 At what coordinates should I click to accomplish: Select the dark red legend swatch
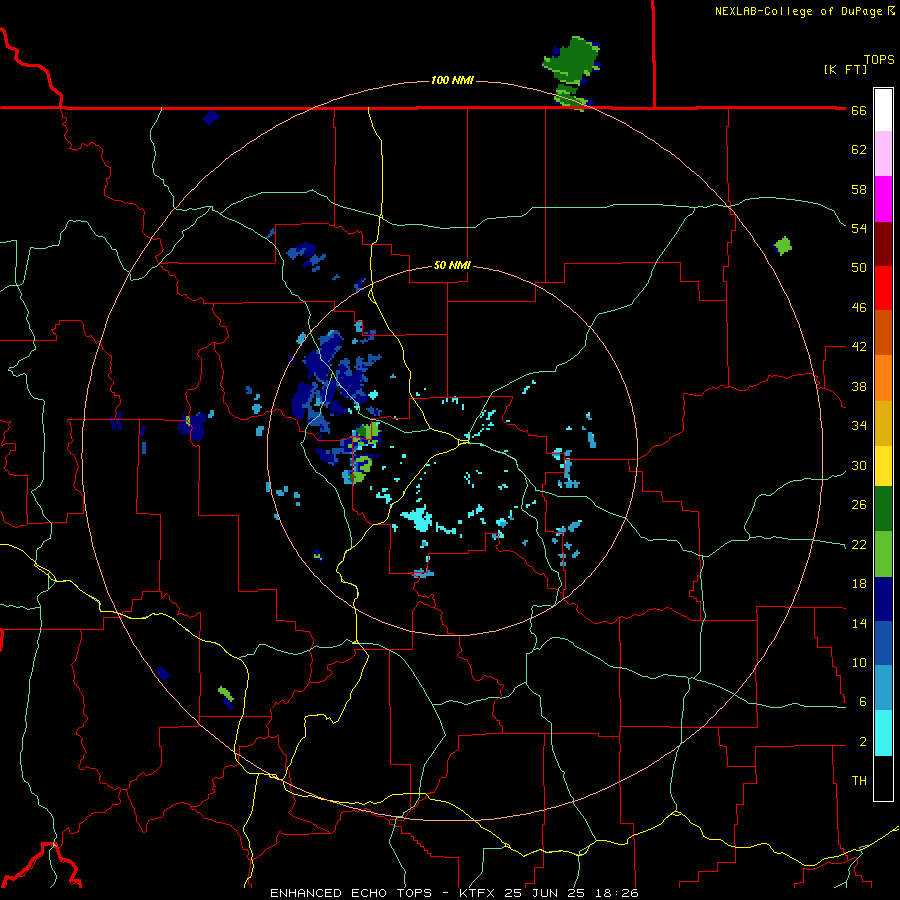[x=883, y=243]
